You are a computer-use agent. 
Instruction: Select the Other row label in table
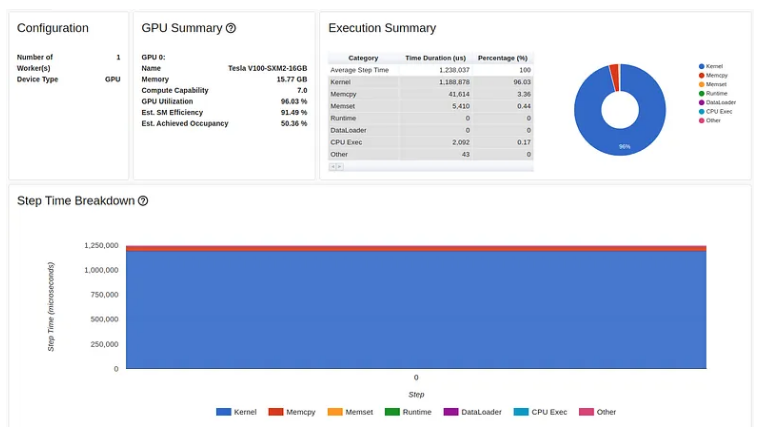point(339,155)
